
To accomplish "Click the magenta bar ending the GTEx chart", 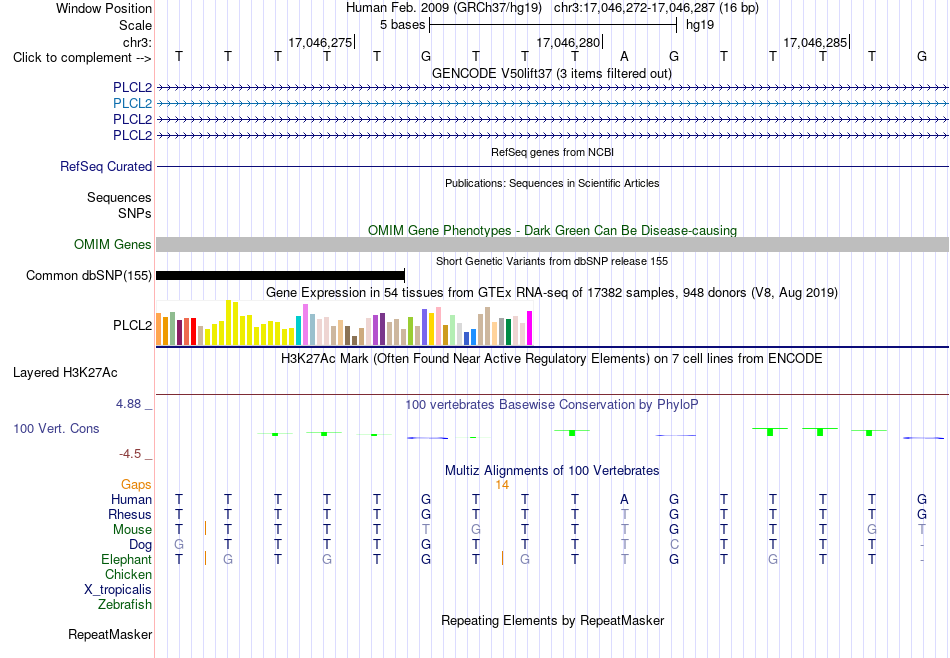I will tap(530, 328).
